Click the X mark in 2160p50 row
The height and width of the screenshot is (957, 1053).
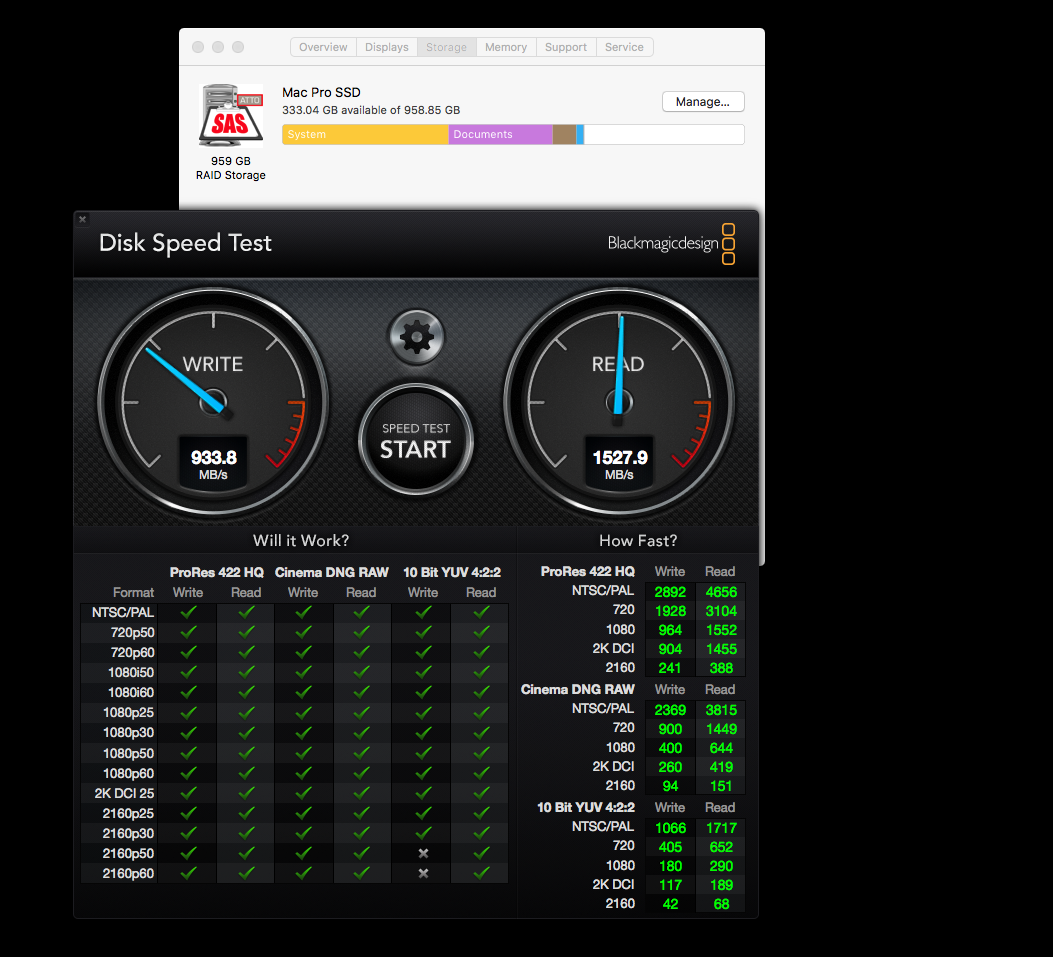point(423,854)
